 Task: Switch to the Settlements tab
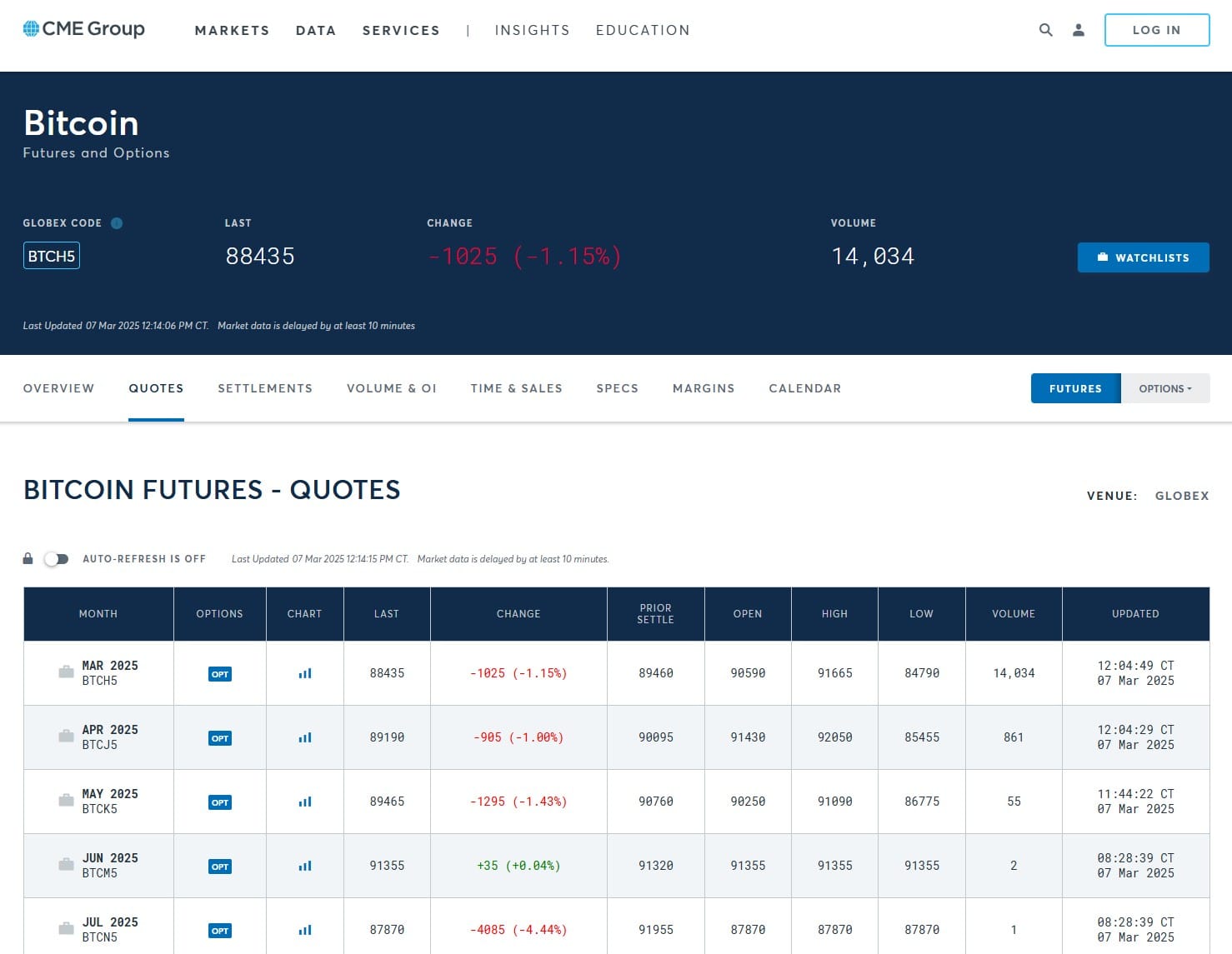(265, 388)
